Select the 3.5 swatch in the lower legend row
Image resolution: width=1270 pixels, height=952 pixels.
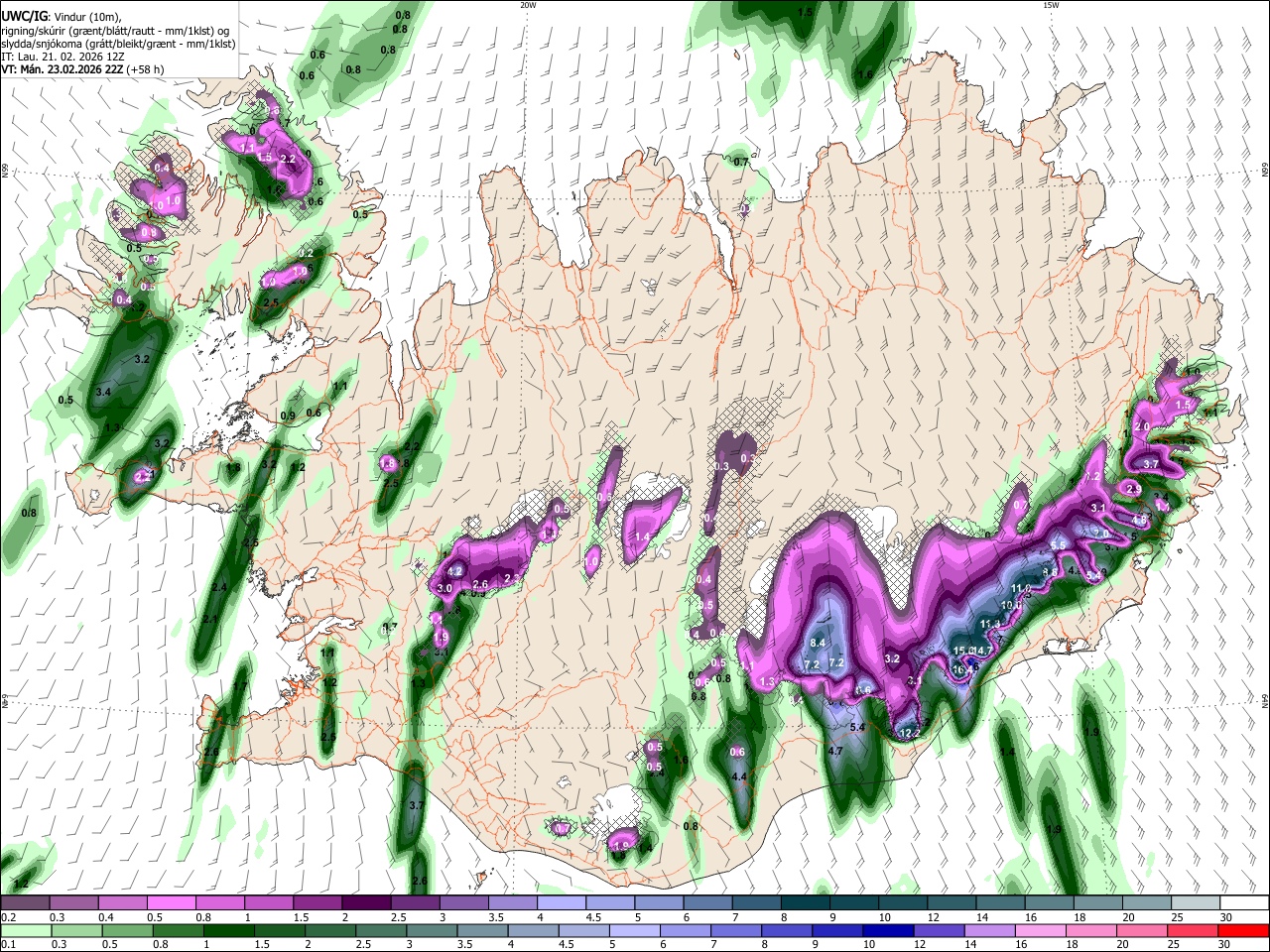coord(481,930)
